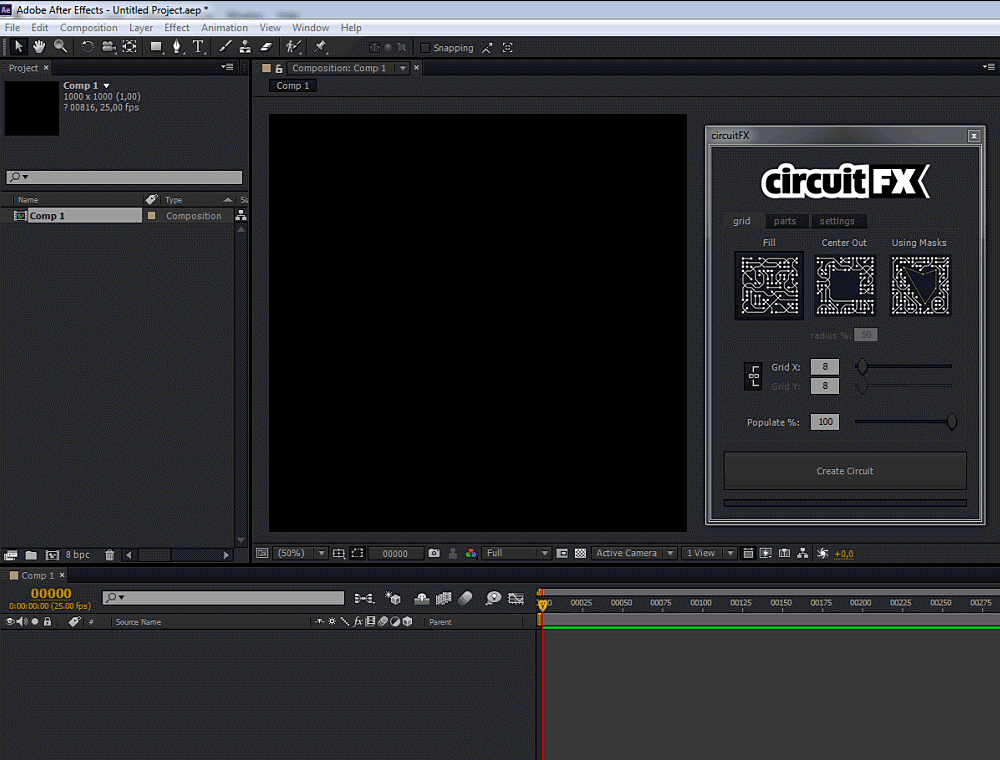Select the Pen tool in the toolbar

(x=177, y=47)
